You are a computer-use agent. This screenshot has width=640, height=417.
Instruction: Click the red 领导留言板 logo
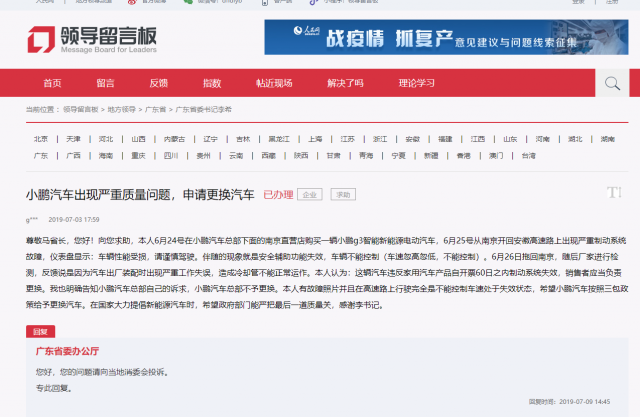[x=92, y=39]
